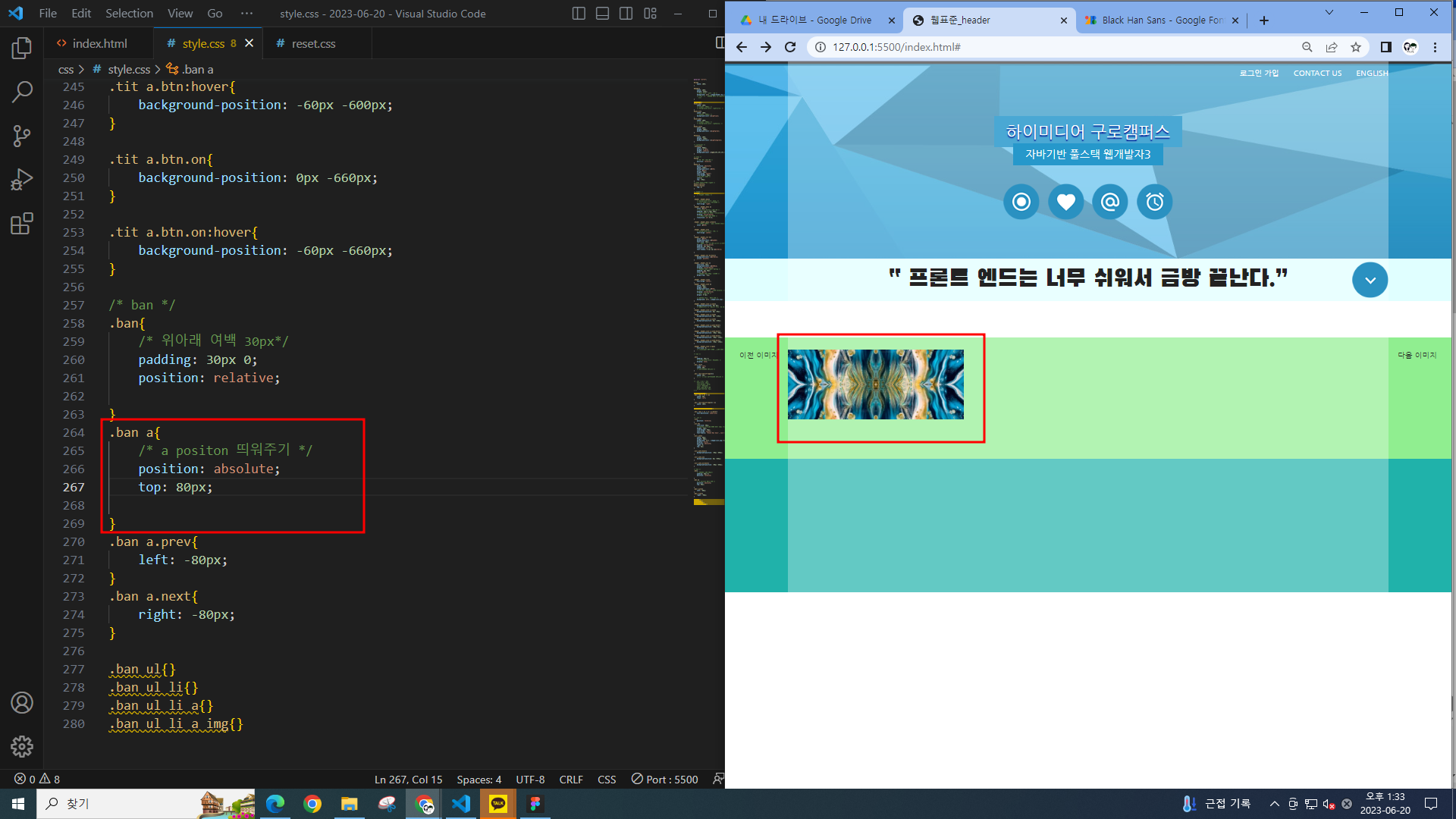Toggle the bottom panel layout button
This screenshot has width=1456, height=819.
point(602,14)
